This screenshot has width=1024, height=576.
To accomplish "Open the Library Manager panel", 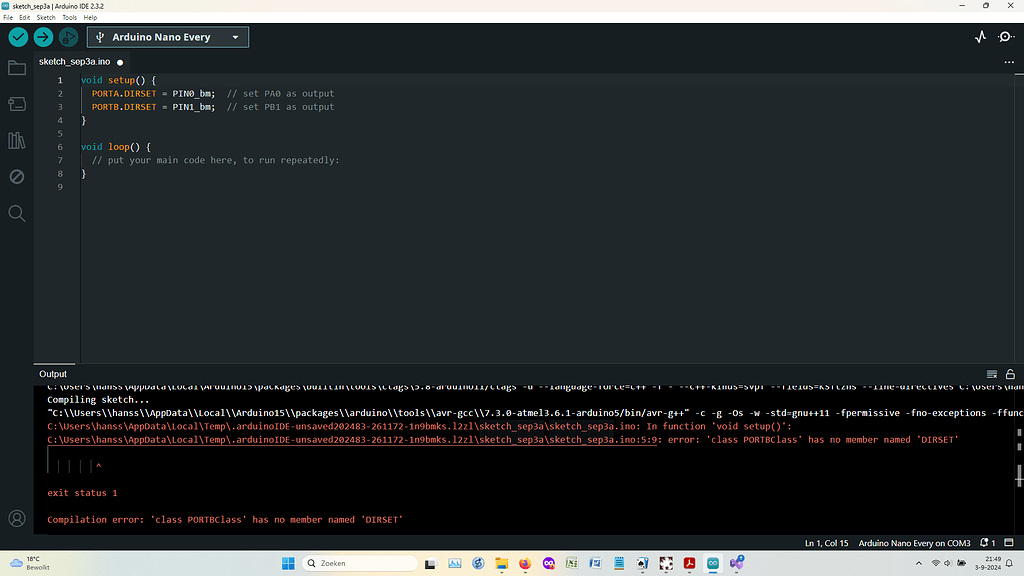I will tap(15, 140).
